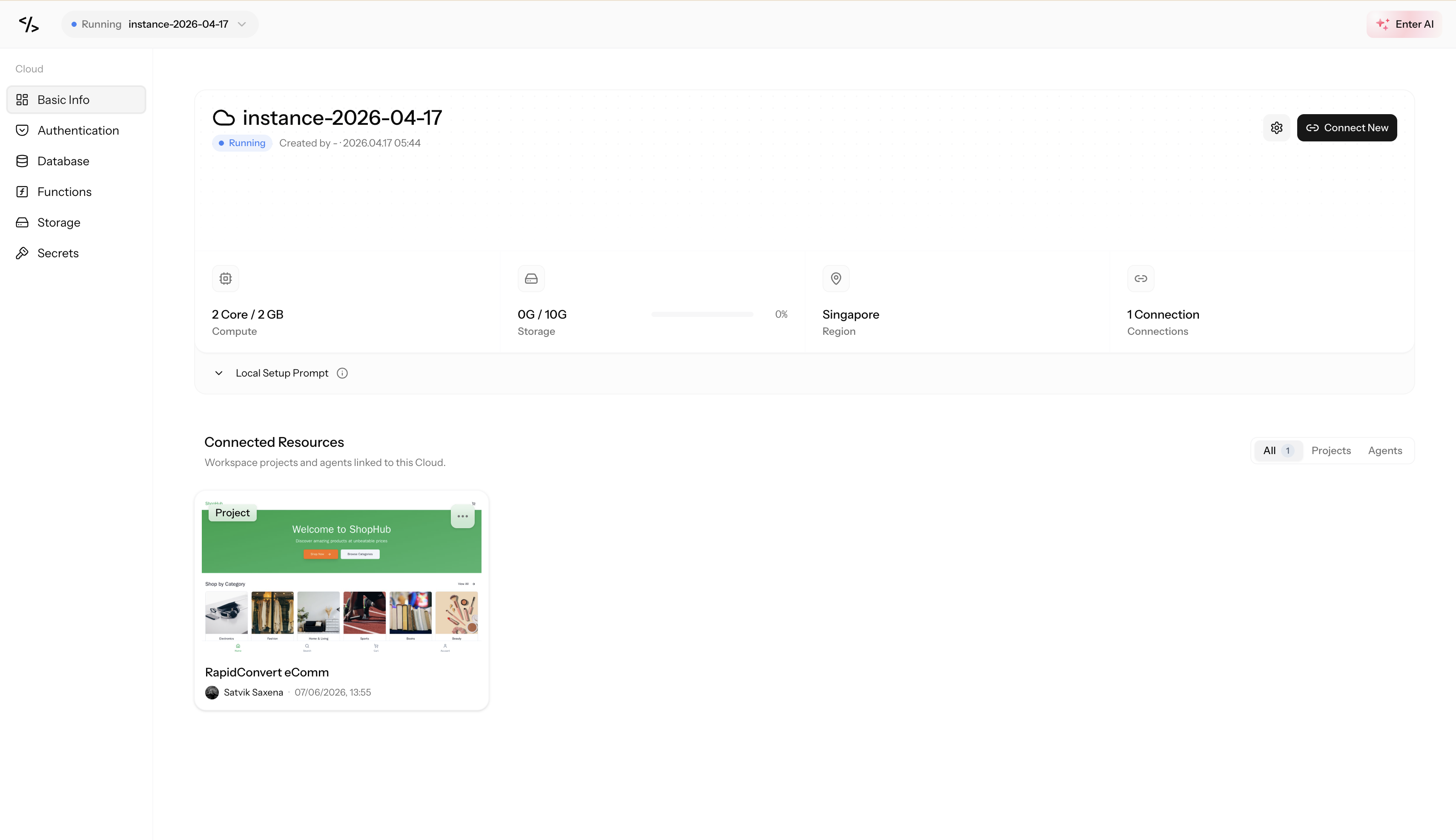Click the storage usage progress bar
The image size is (1456, 840).
(x=702, y=314)
